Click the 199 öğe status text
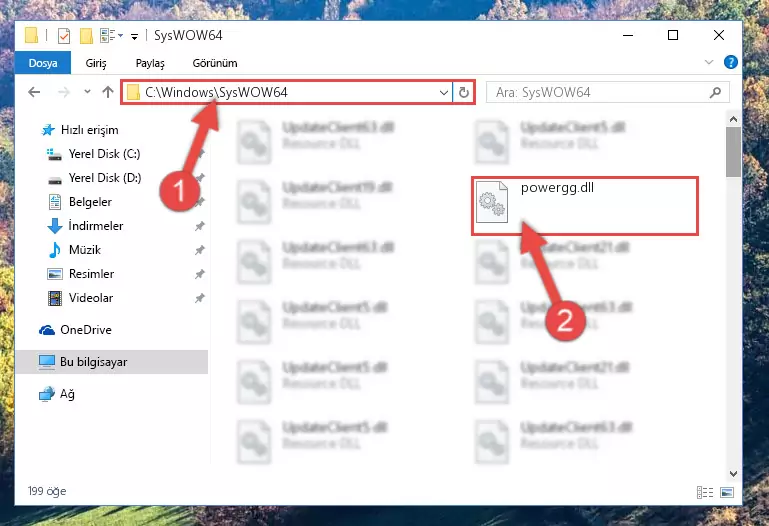Viewport: 769px width, 526px height. click(x=47, y=491)
